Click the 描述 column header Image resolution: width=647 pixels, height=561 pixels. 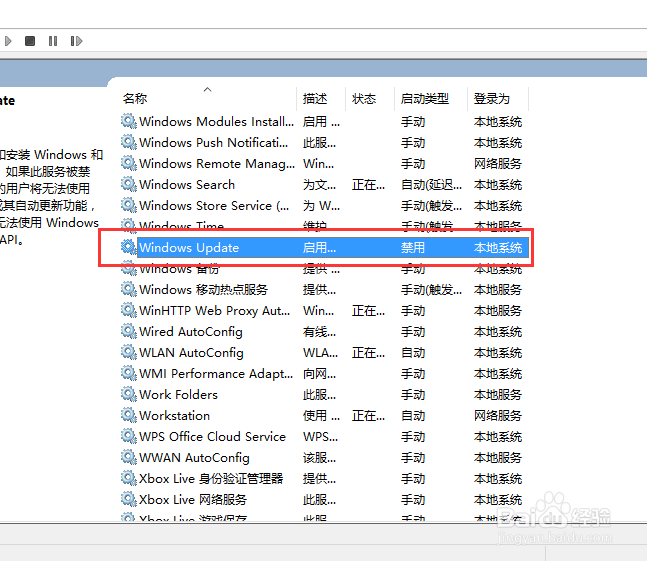(x=315, y=99)
